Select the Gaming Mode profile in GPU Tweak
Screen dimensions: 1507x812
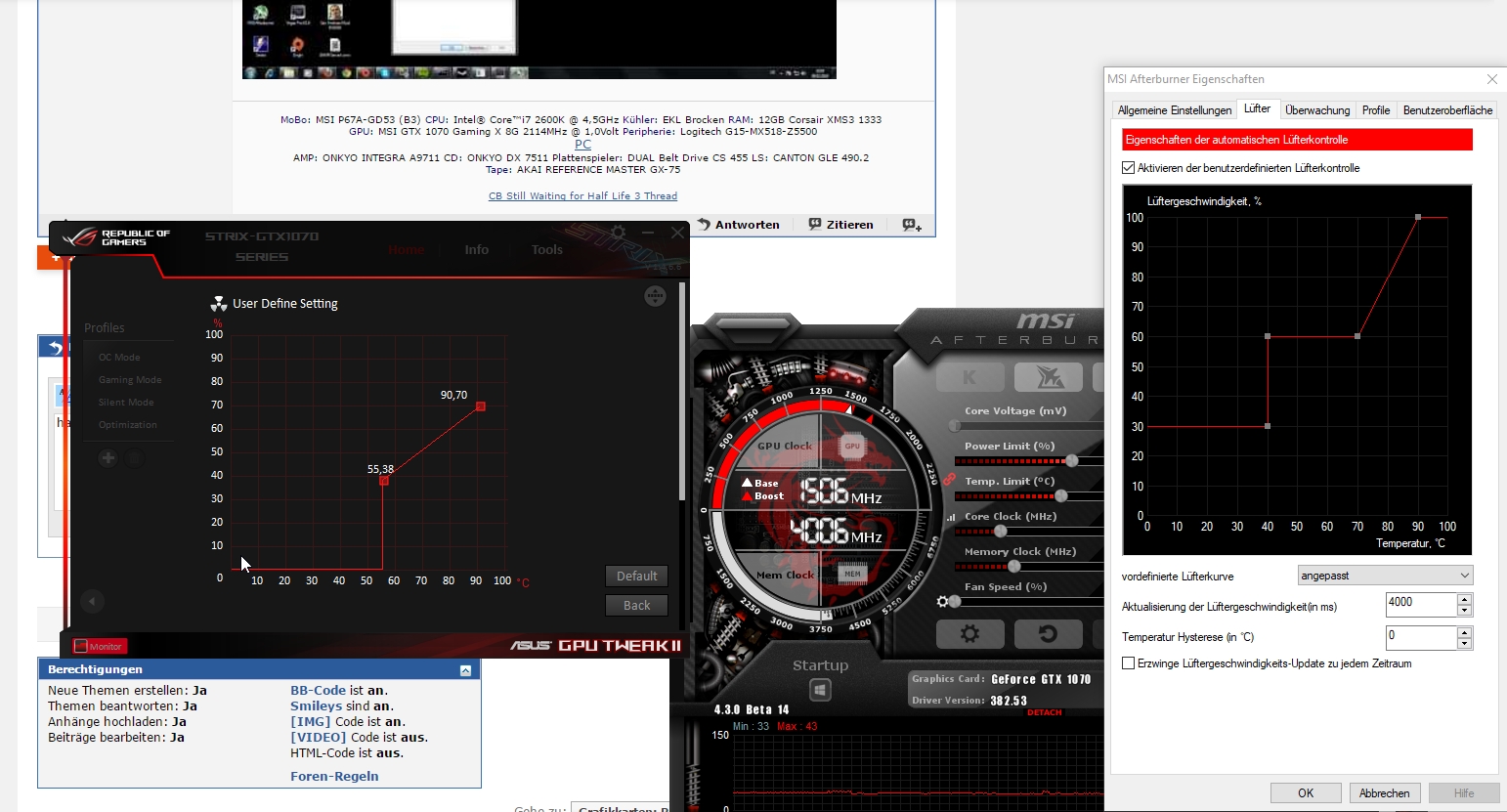pyautogui.click(x=130, y=380)
